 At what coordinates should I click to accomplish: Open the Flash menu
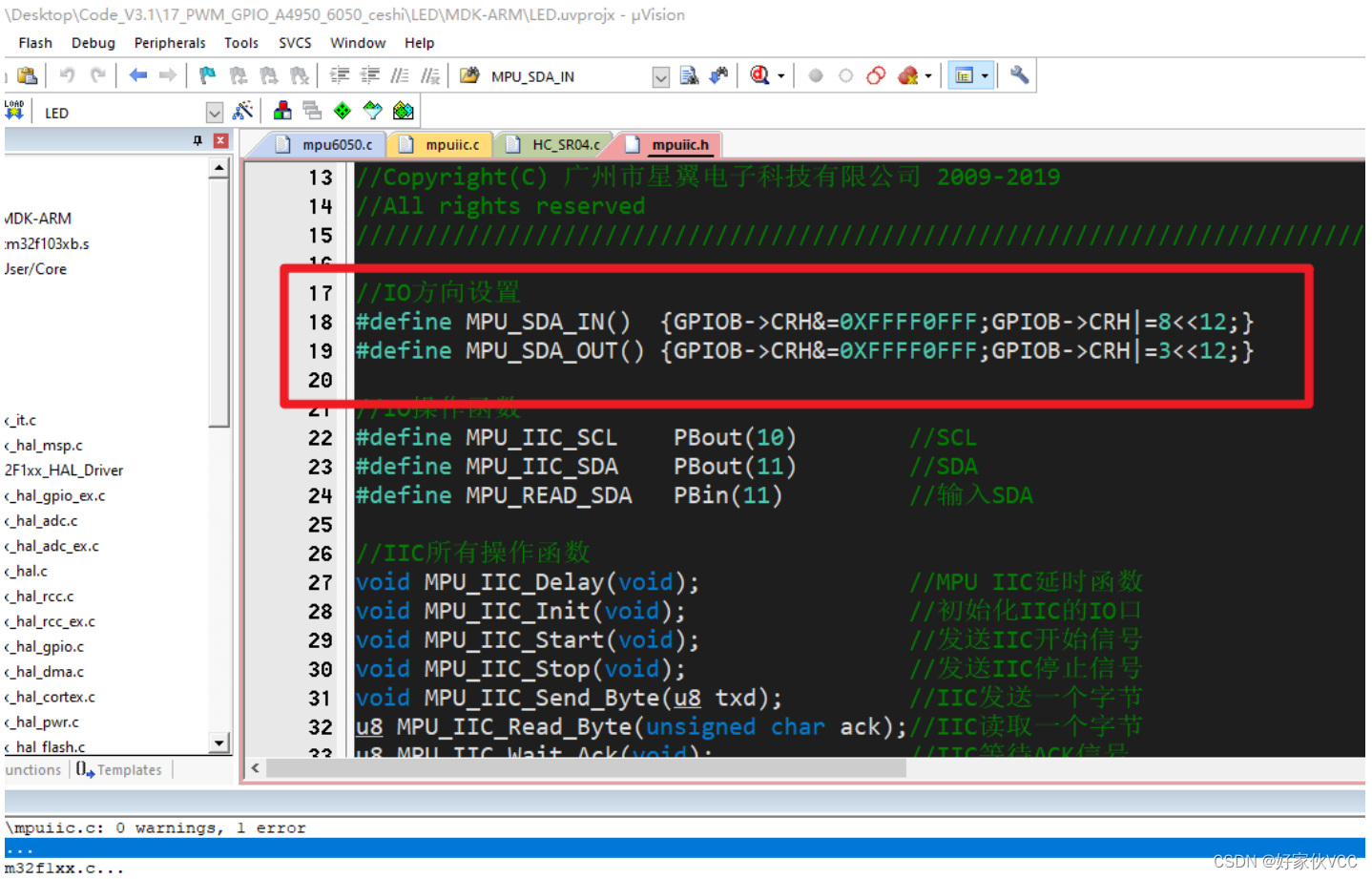tap(35, 43)
